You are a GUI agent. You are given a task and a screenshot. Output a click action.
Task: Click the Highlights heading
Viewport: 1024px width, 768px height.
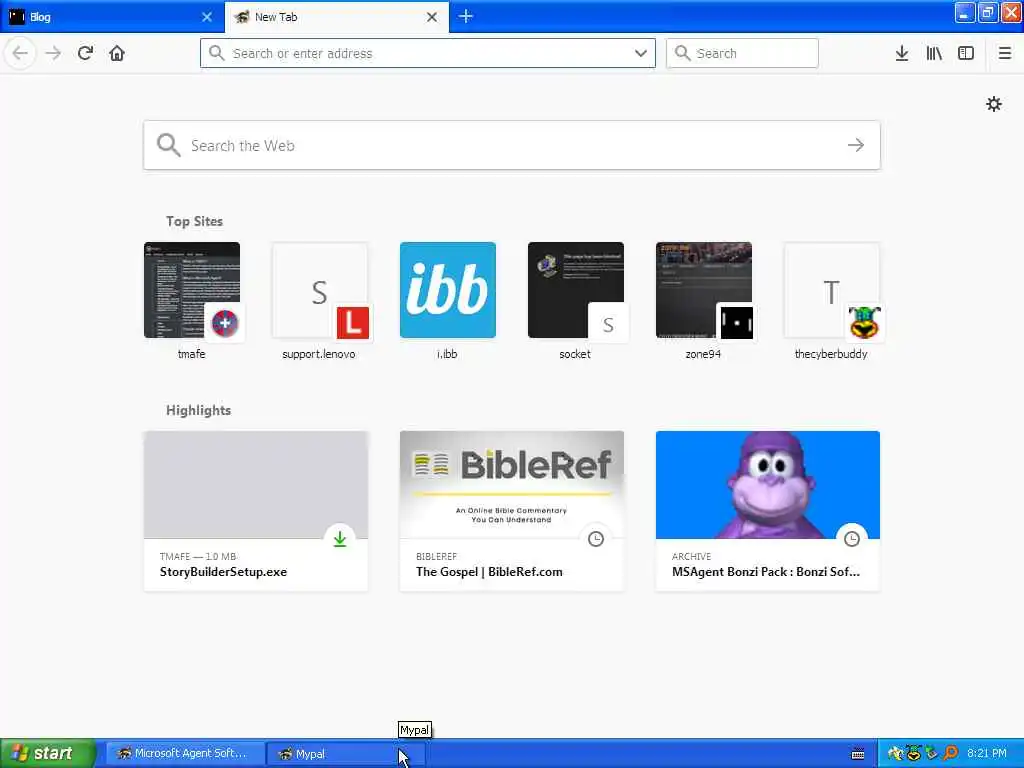(199, 410)
